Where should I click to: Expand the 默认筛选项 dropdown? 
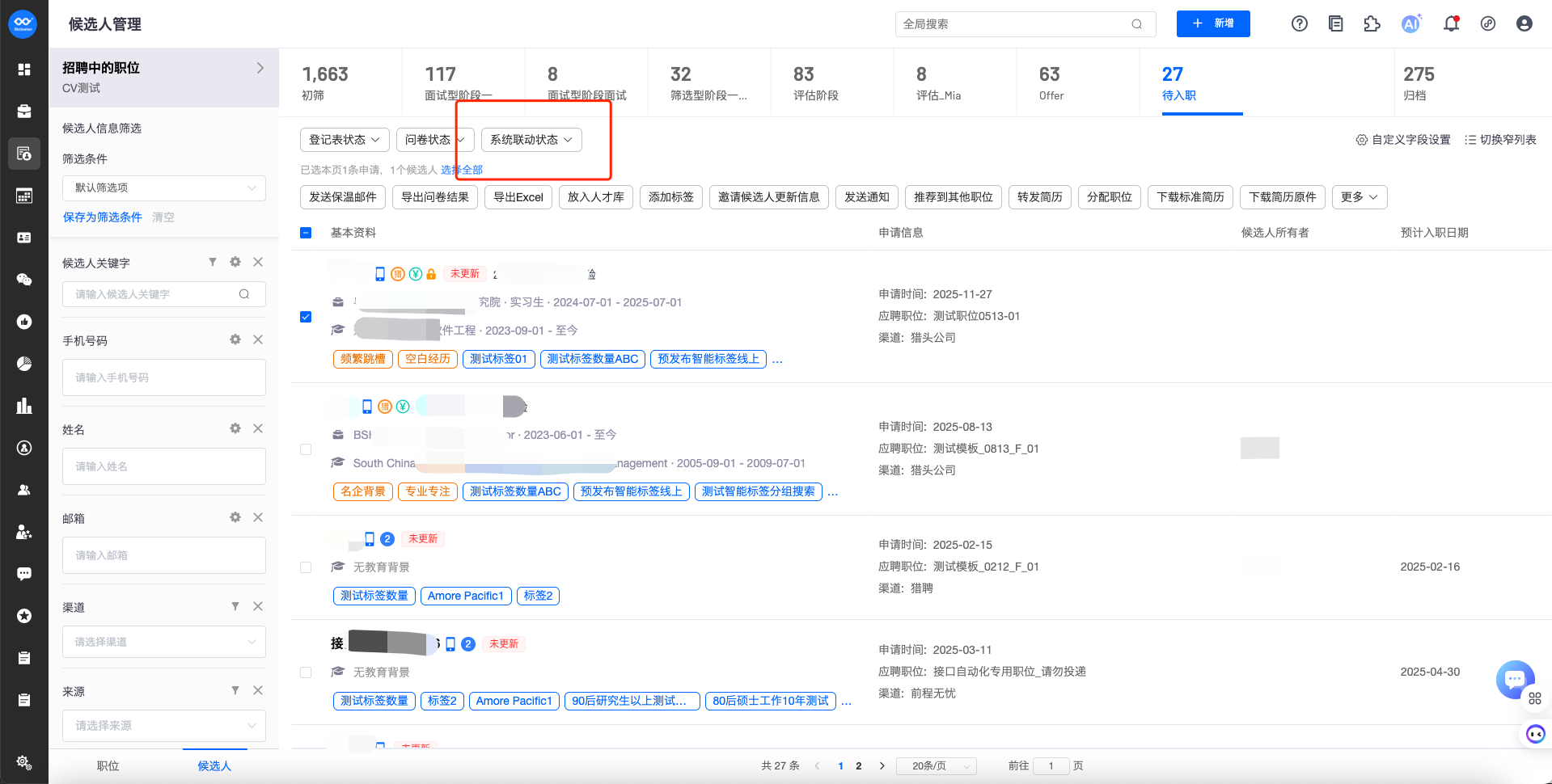tap(164, 188)
